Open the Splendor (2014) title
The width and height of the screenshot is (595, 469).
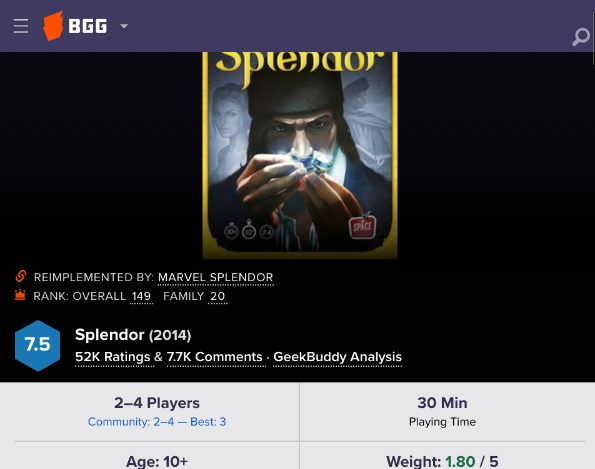(133, 335)
